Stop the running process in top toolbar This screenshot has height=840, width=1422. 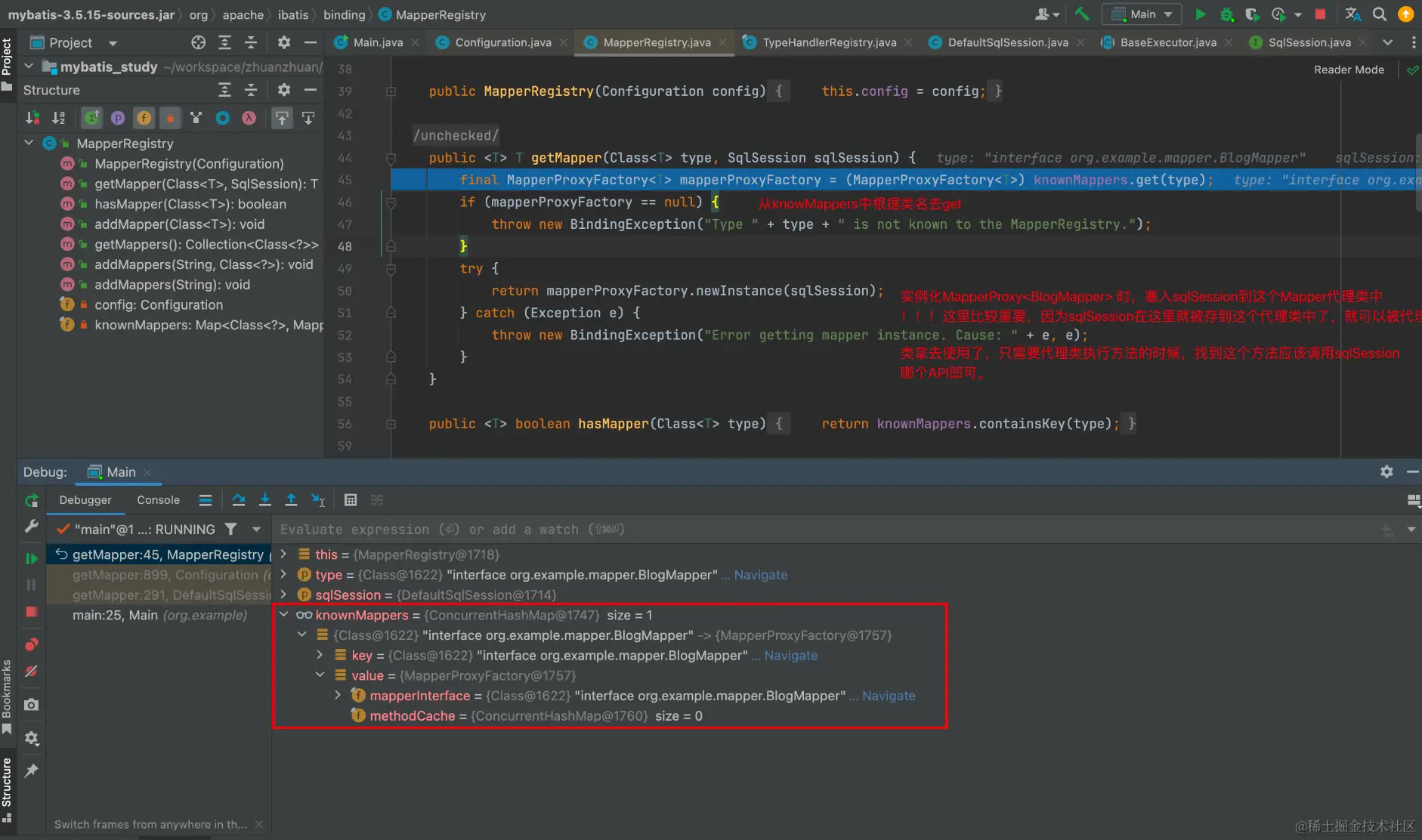click(x=1320, y=14)
